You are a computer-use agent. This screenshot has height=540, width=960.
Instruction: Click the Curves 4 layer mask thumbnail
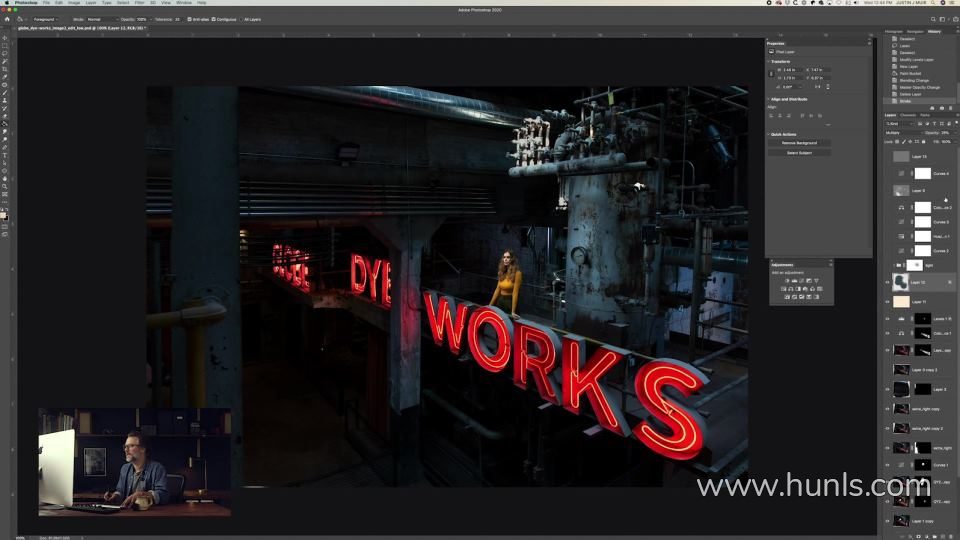tap(923, 173)
